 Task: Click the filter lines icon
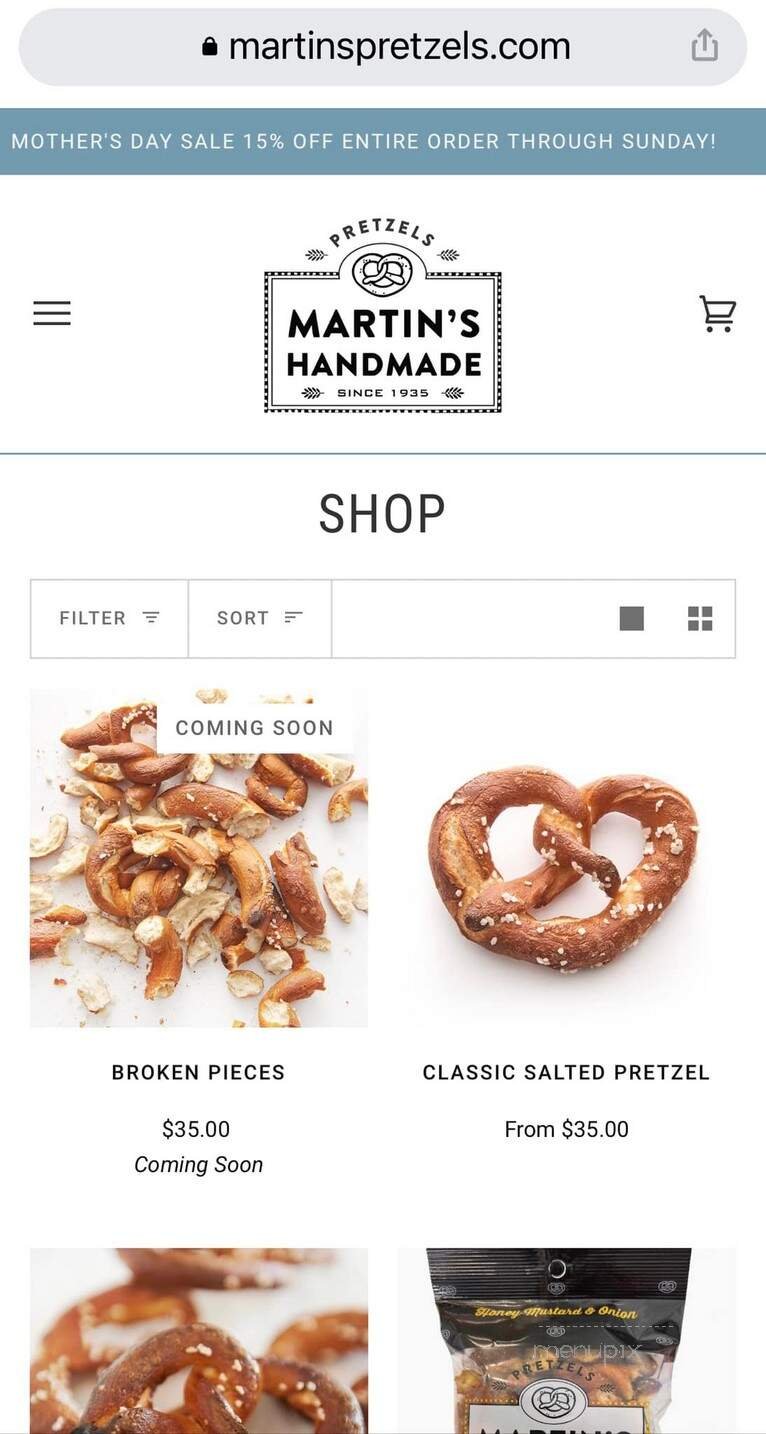coord(151,618)
